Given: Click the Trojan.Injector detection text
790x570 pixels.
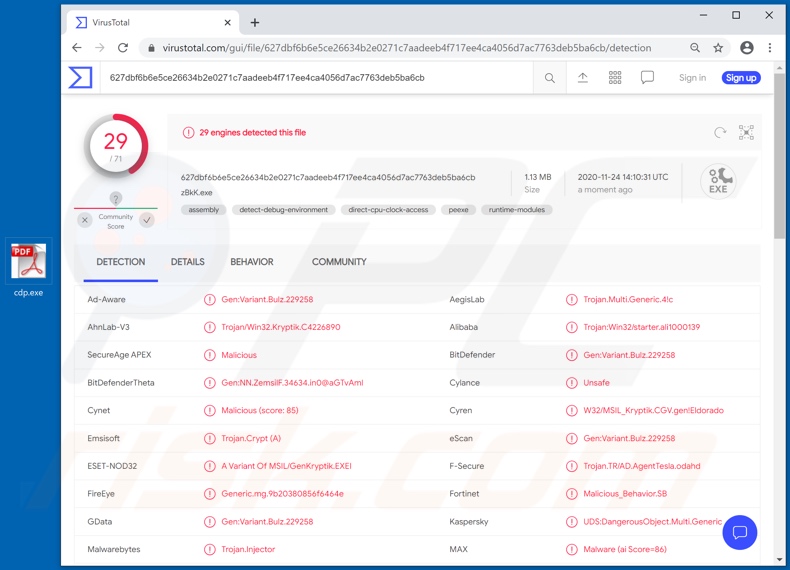Looking at the screenshot, I should coord(248,549).
